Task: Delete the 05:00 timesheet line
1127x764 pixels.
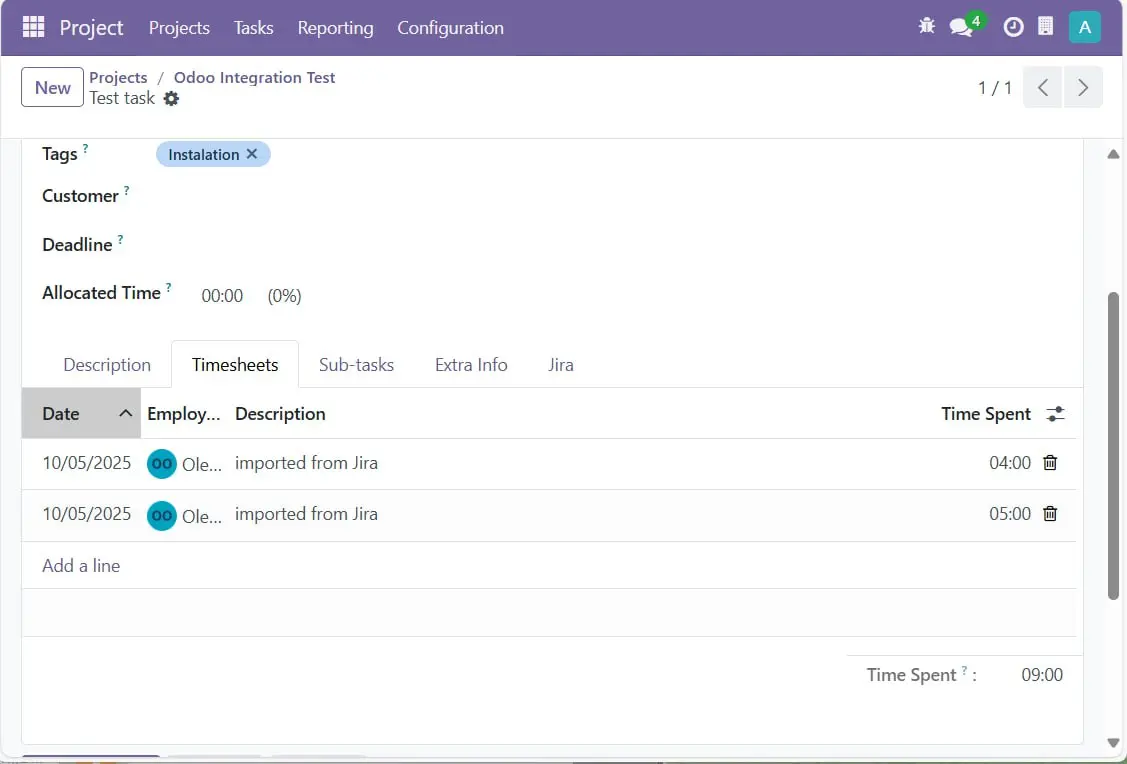Action: (1050, 514)
